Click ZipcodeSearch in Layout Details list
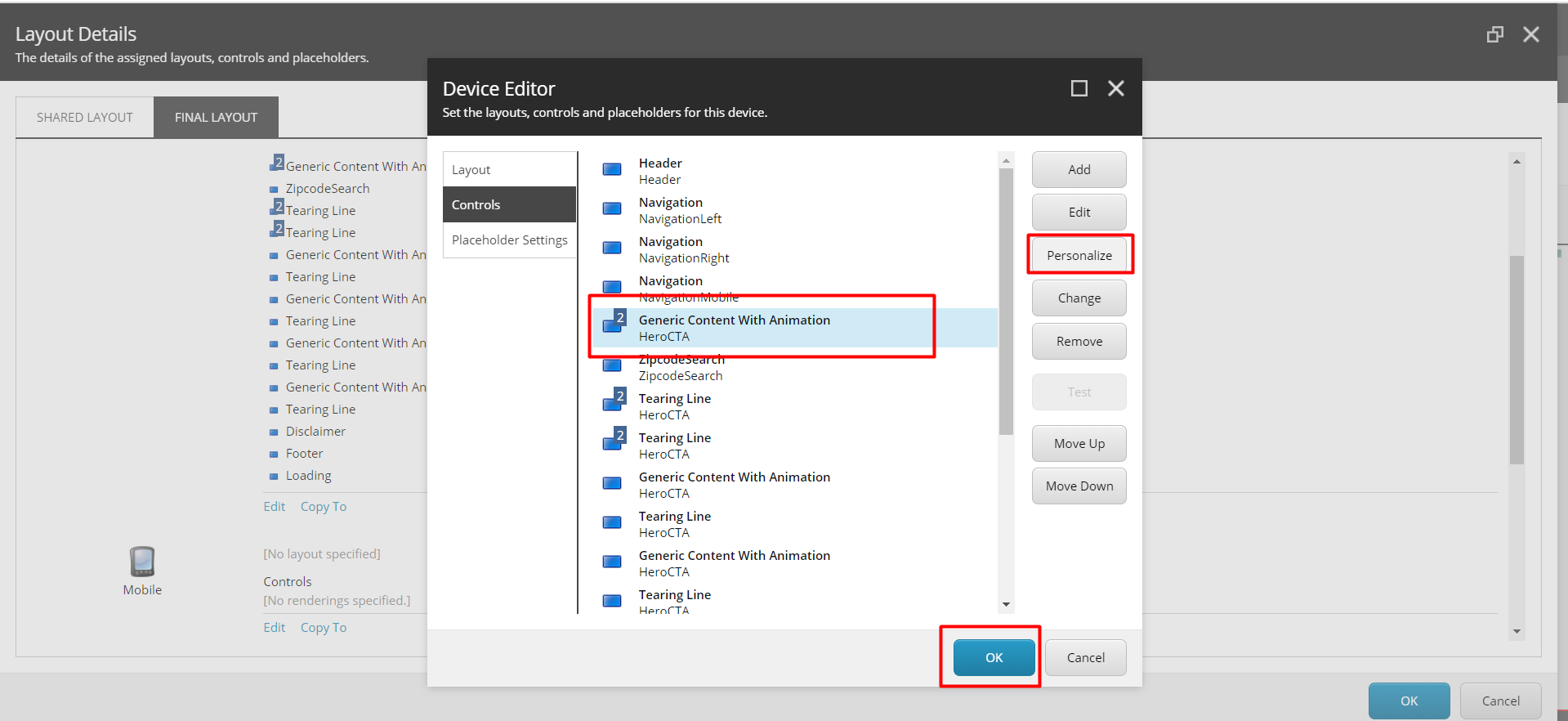Viewport: 1568px width, 721px height. (327, 188)
